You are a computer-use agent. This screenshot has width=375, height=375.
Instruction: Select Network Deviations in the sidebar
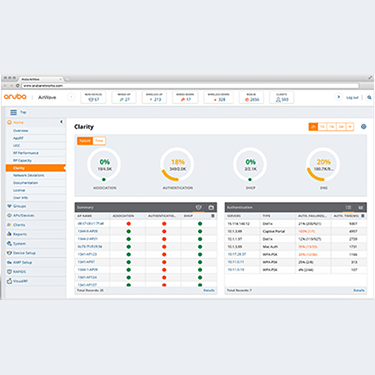(x=28, y=175)
